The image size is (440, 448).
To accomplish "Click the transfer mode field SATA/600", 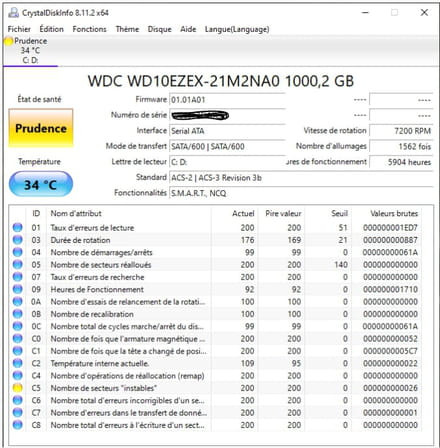I will click(227, 146).
